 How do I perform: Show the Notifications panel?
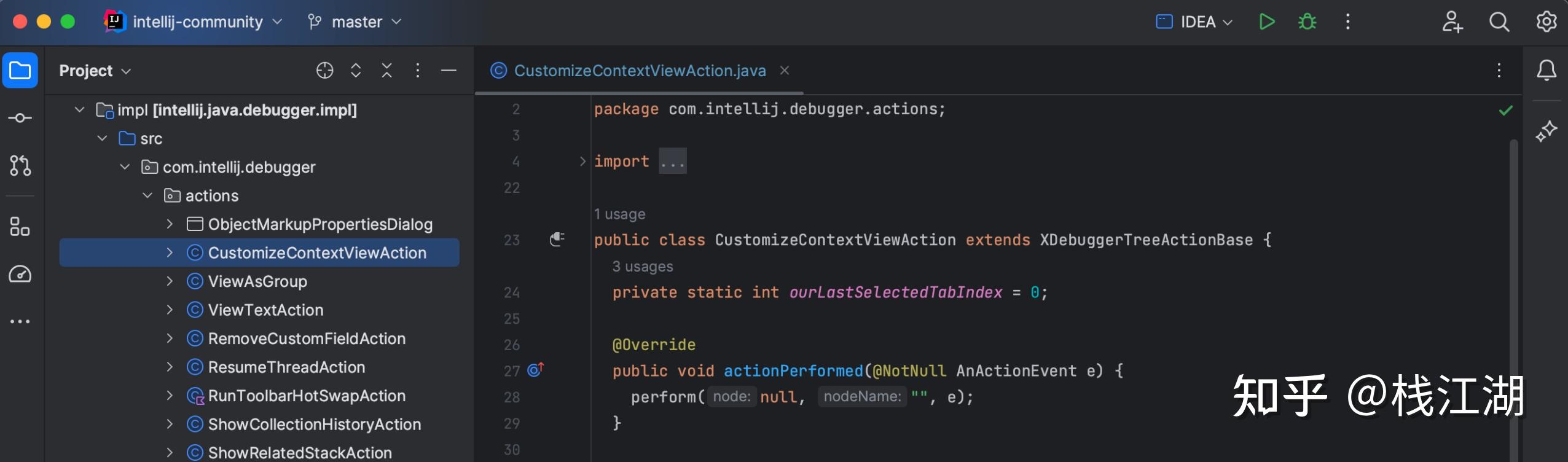pos(1546,71)
